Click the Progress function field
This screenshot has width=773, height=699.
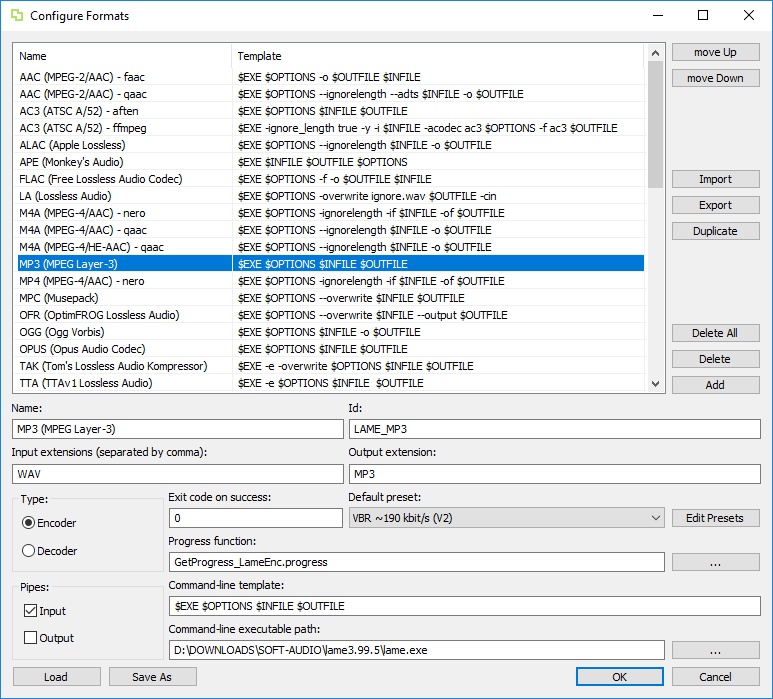tap(417, 562)
